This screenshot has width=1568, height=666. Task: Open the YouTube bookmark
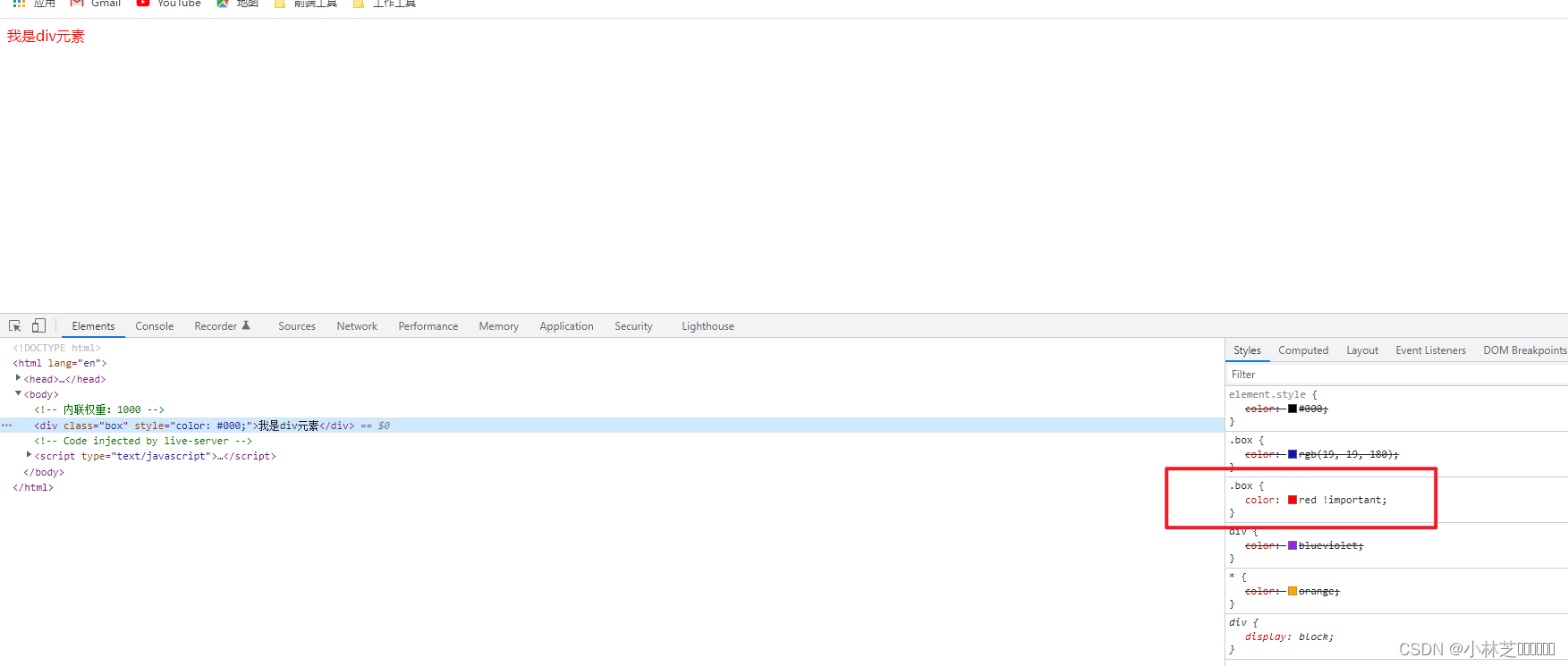coord(169,4)
